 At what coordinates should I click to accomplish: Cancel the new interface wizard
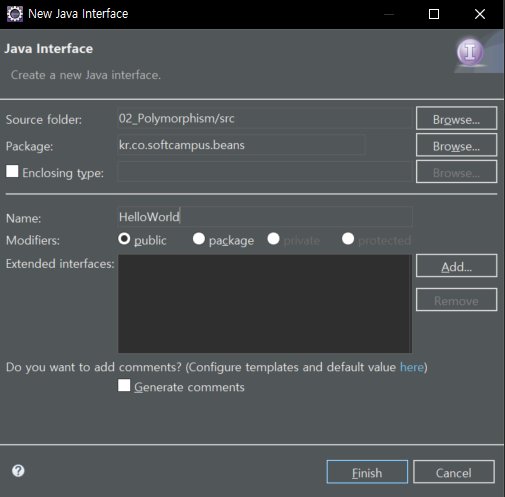click(454, 472)
